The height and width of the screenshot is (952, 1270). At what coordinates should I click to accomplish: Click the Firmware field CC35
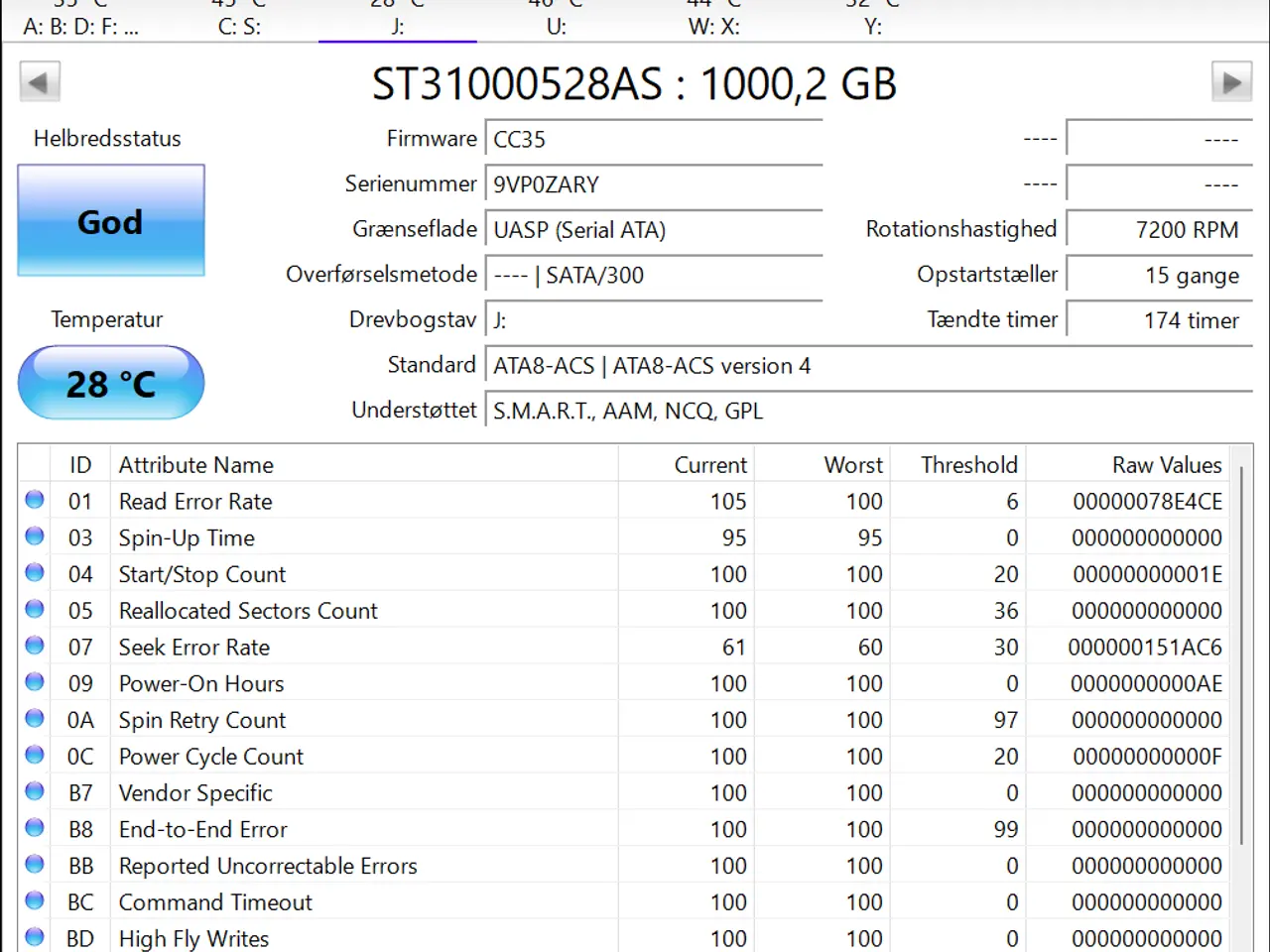pos(654,140)
